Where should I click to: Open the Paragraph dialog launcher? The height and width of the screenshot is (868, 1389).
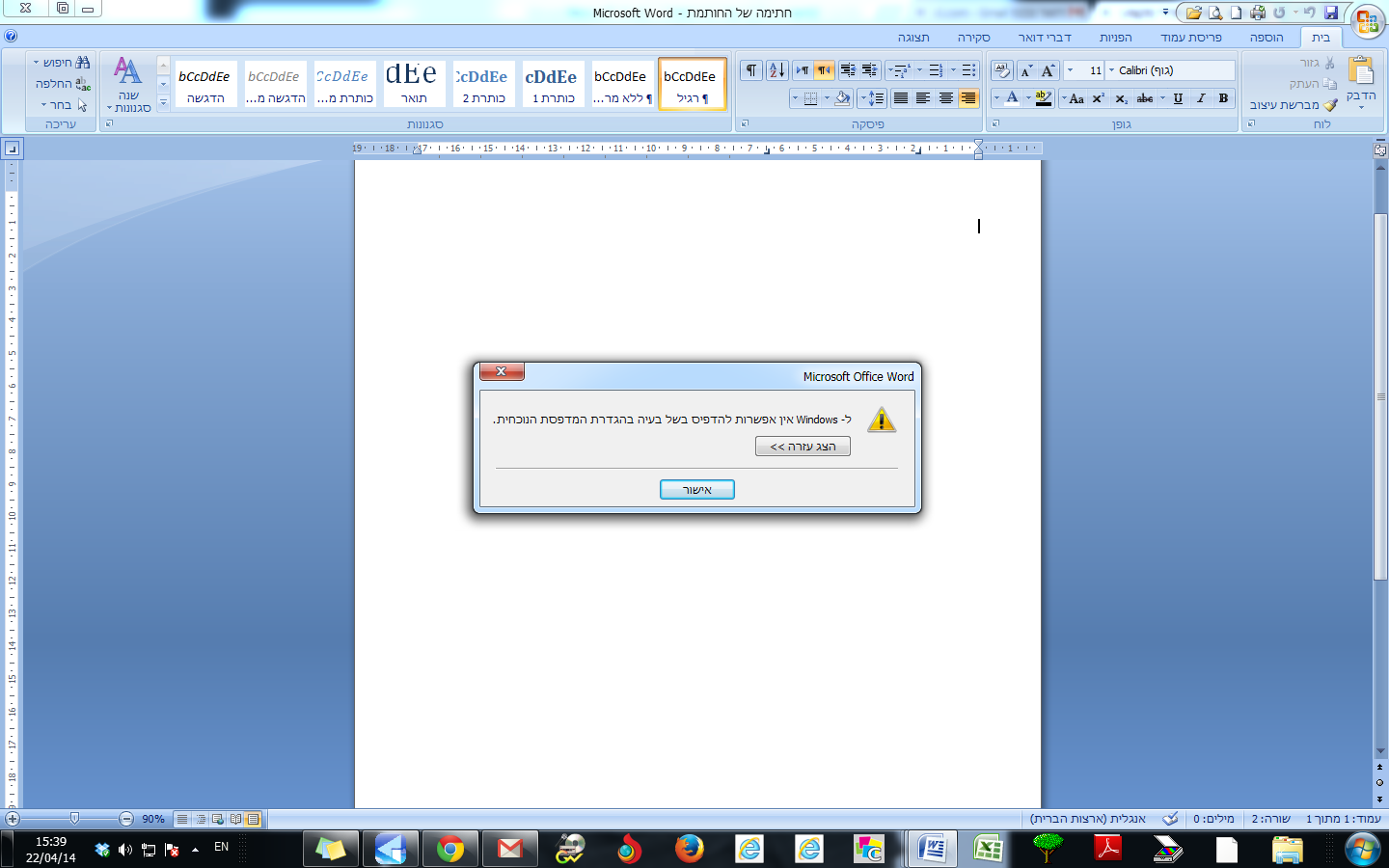click(745, 123)
